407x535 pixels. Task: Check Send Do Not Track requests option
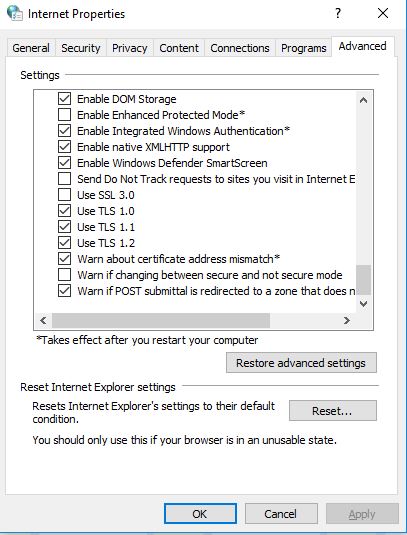click(64, 179)
